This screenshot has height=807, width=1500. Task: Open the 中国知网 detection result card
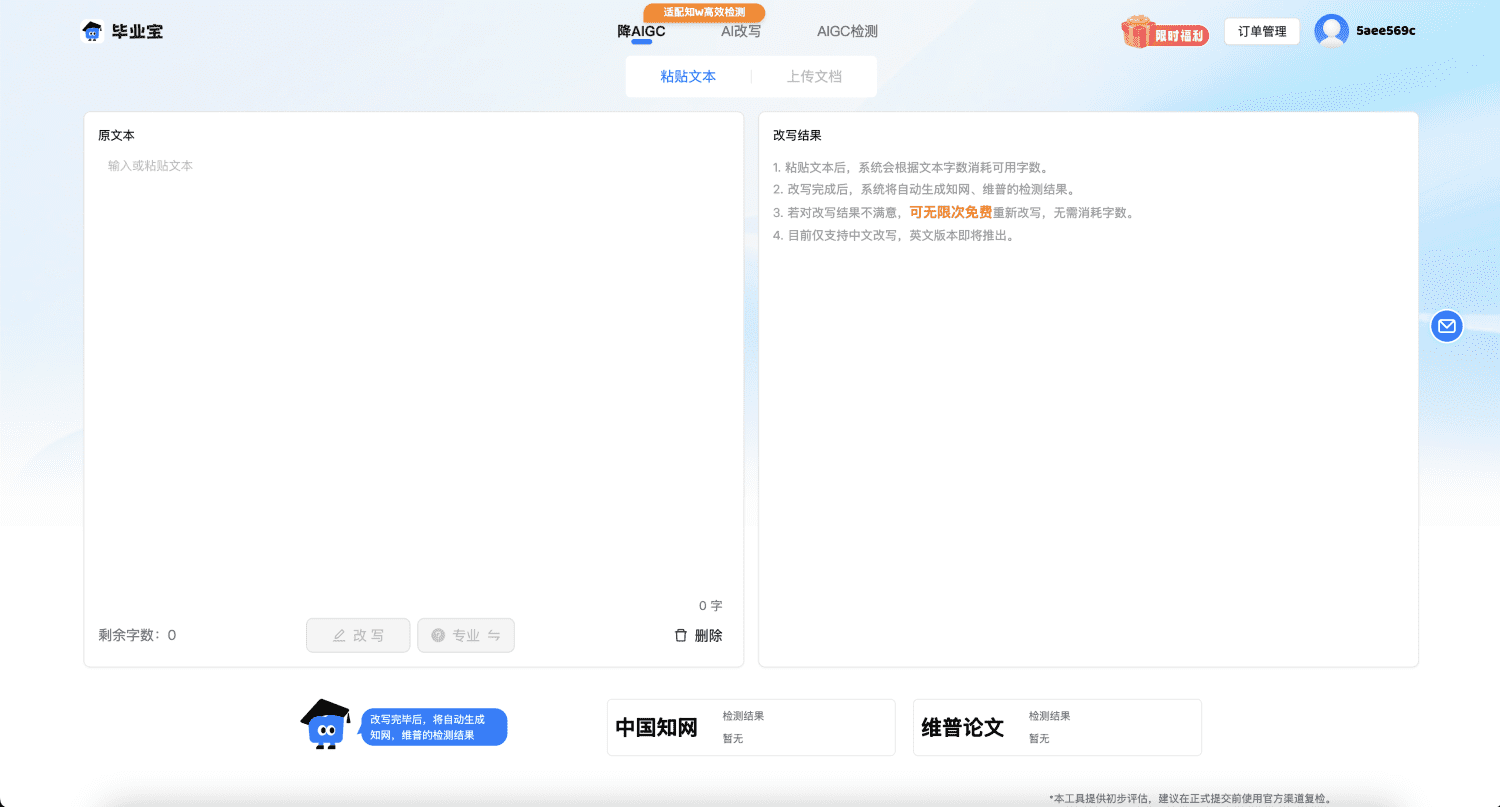[751, 727]
